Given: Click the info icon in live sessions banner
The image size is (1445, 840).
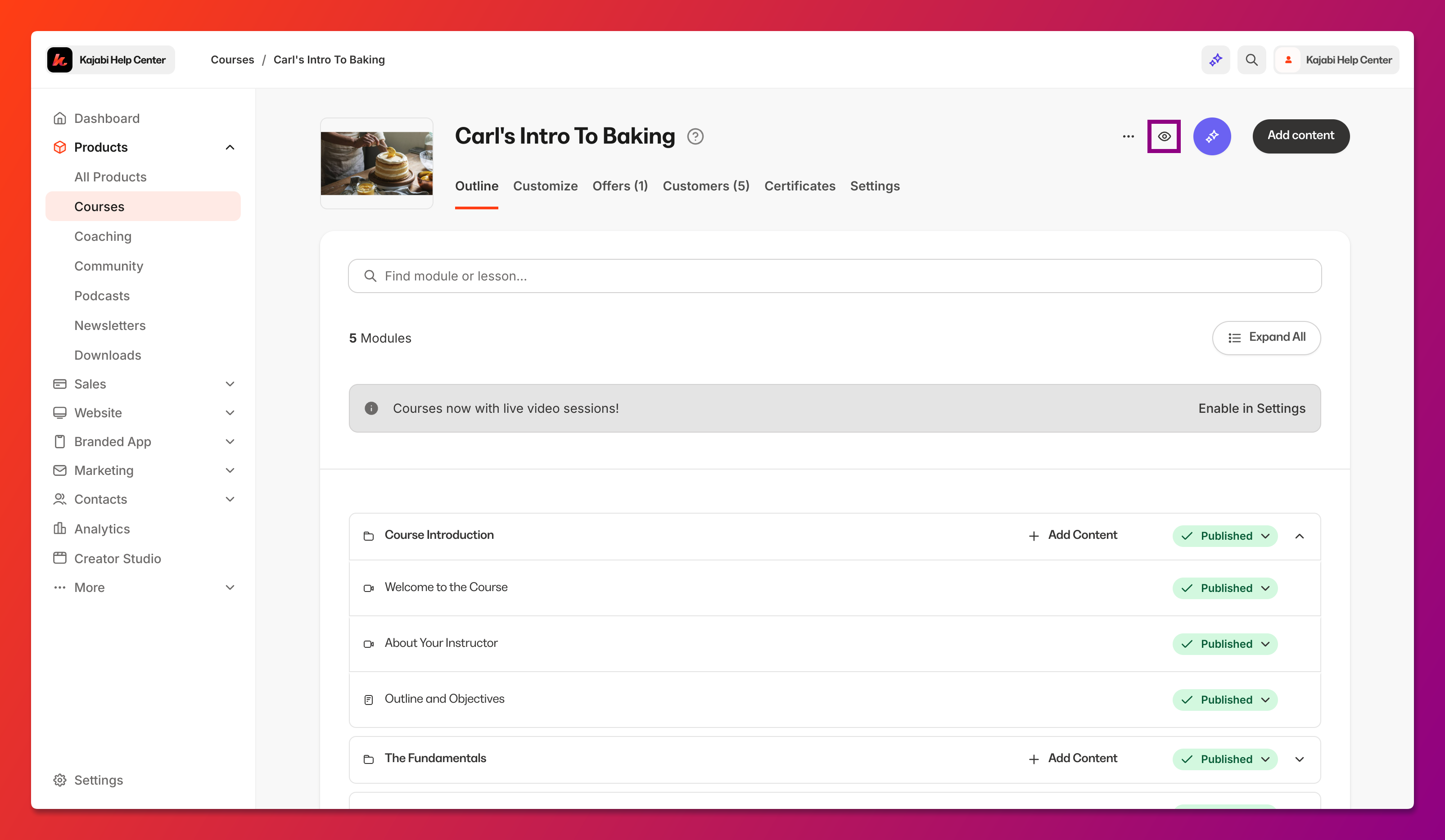Looking at the screenshot, I should pos(371,408).
